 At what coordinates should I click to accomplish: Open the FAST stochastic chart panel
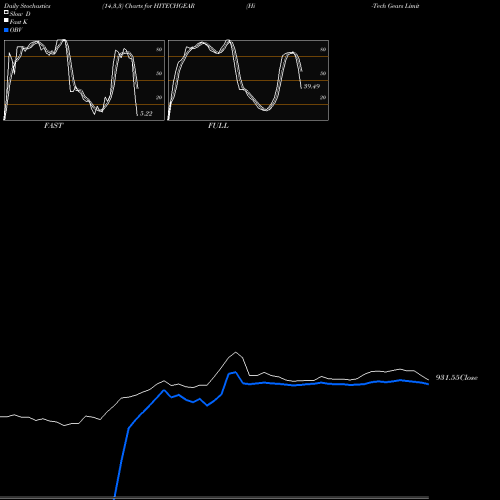(x=84, y=80)
